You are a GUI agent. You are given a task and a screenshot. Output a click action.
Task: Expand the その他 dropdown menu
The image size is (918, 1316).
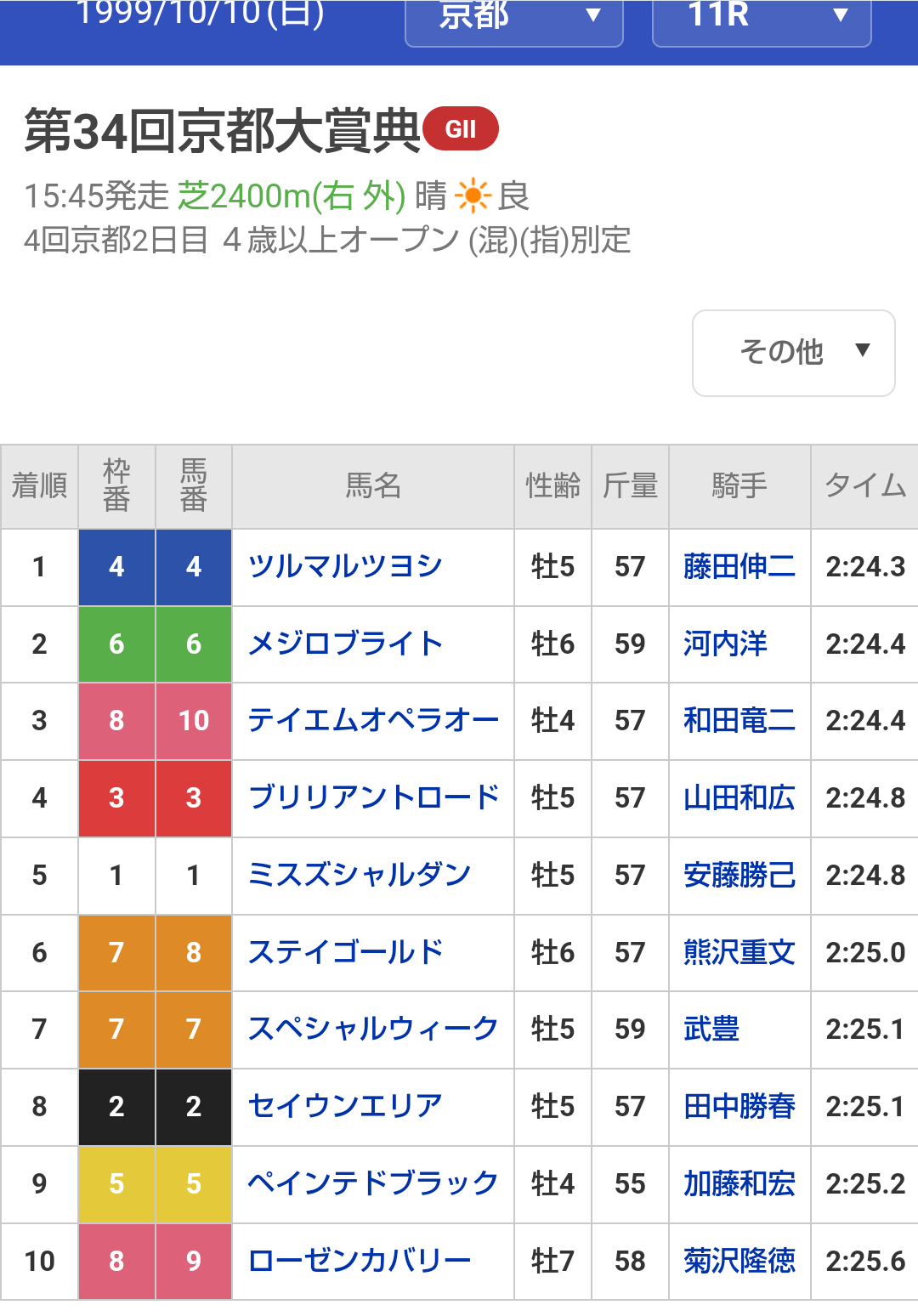point(794,353)
